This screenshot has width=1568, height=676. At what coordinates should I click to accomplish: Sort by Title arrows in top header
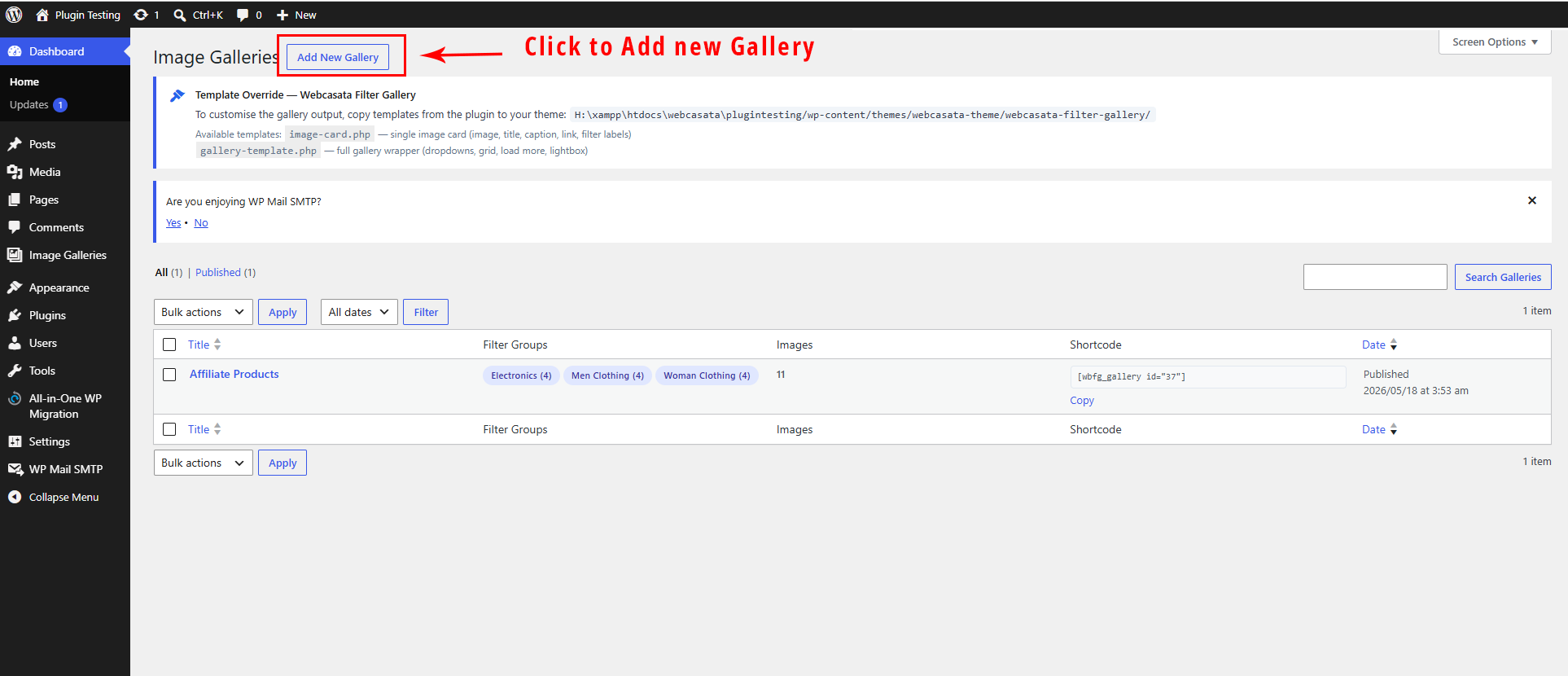point(217,345)
